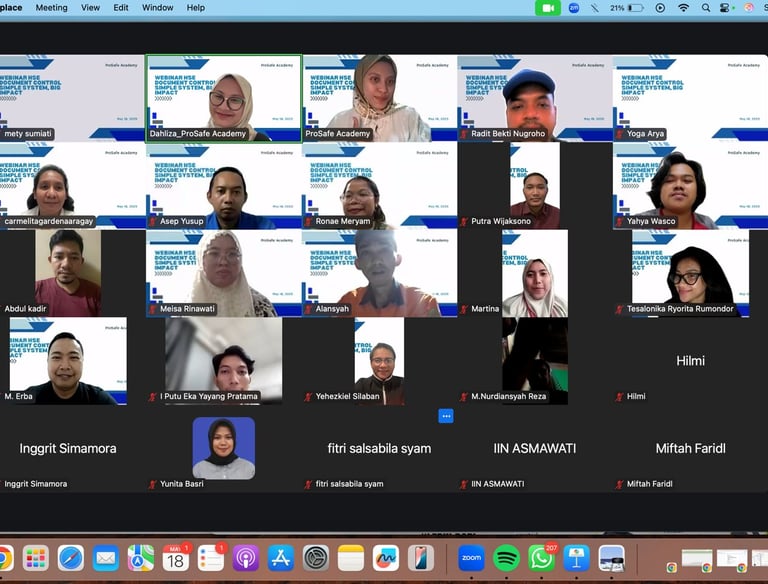The height and width of the screenshot is (584, 768).
Task: Select Yehezkiel Silaban's video tile
Action: pos(380,361)
